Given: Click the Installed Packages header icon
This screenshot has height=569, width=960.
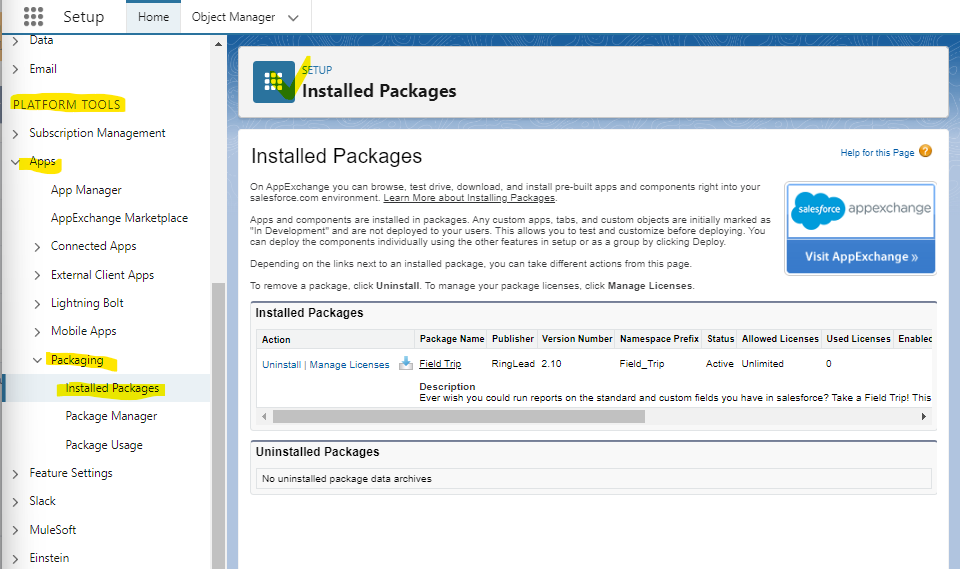Looking at the screenshot, I should click(x=274, y=81).
